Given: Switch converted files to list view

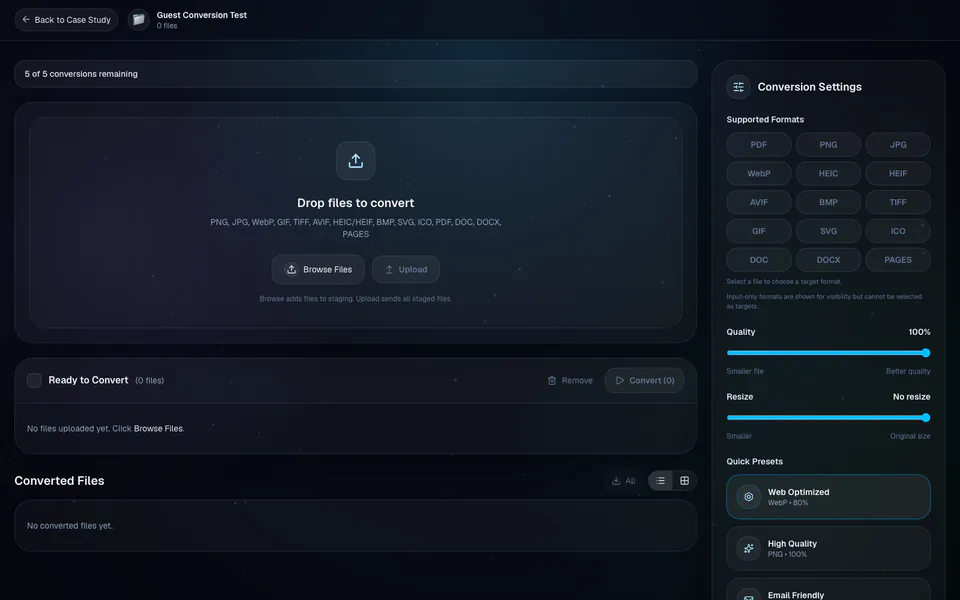Looking at the screenshot, I should [x=660, y=481].
